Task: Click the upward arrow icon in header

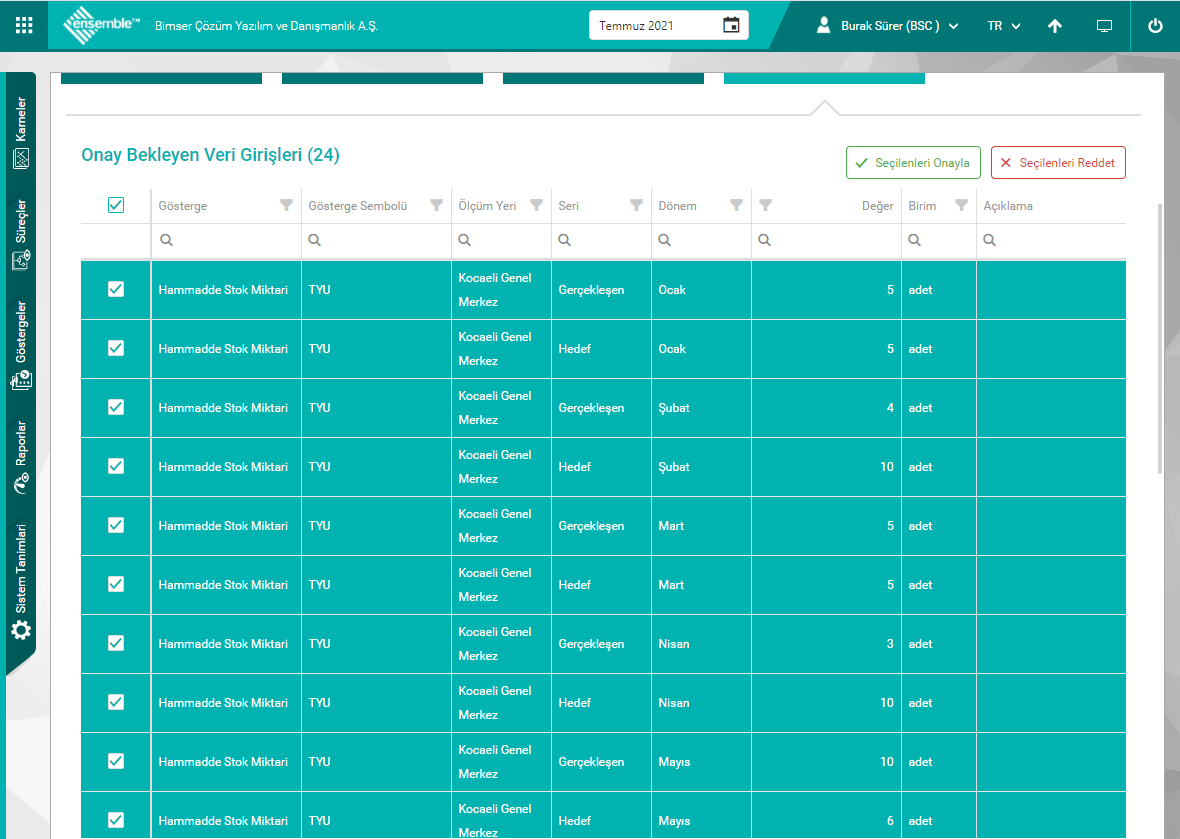Action: click(1055, 26)
